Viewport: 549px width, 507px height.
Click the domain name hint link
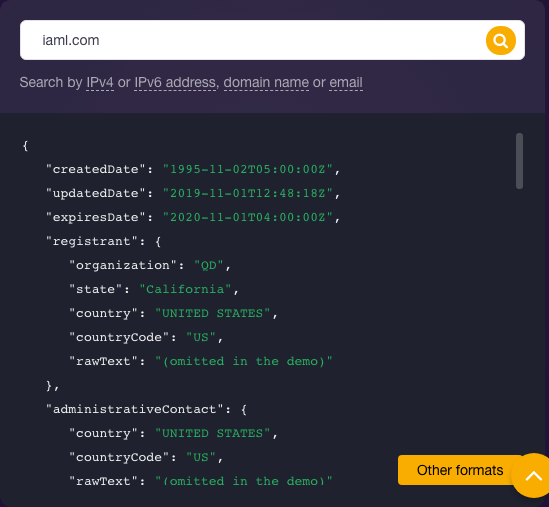coord(266,83)
